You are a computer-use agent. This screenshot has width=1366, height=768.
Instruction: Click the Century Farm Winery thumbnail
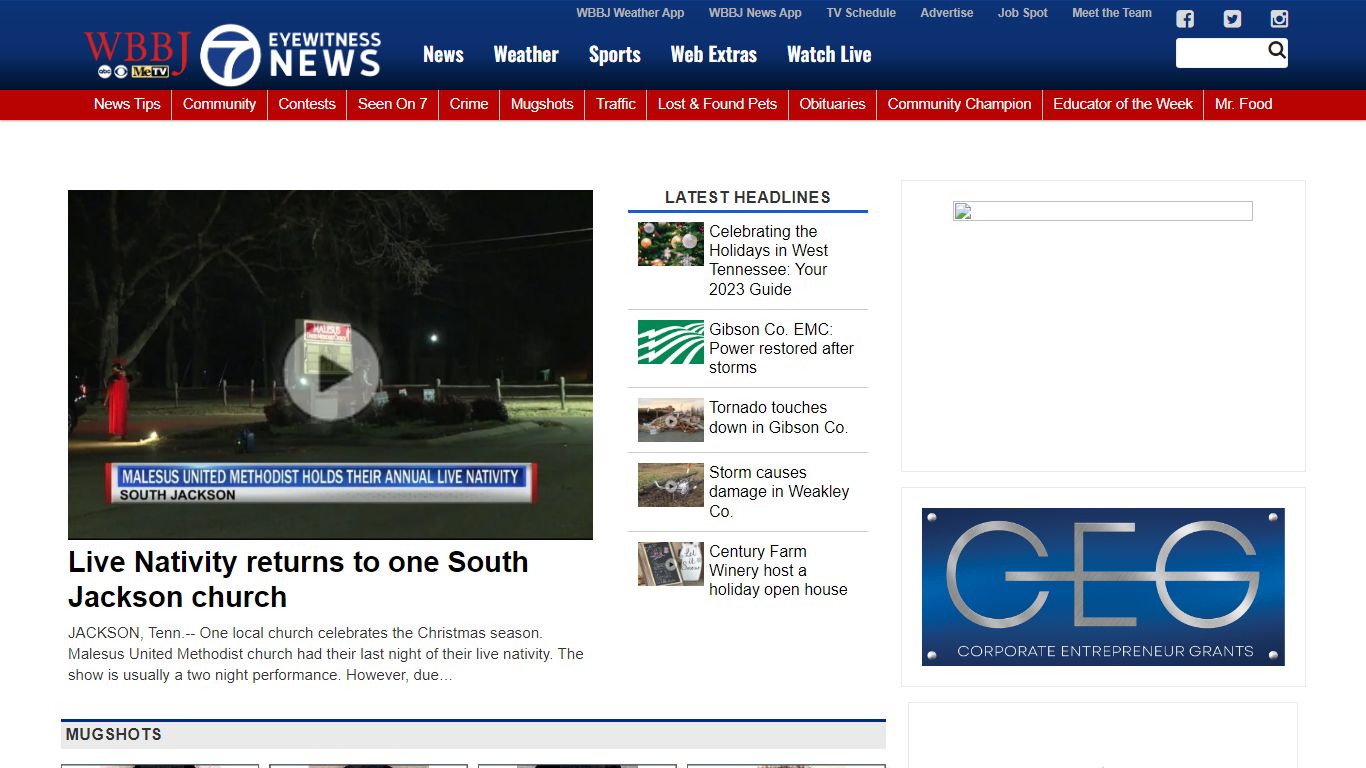click(670, 564)
